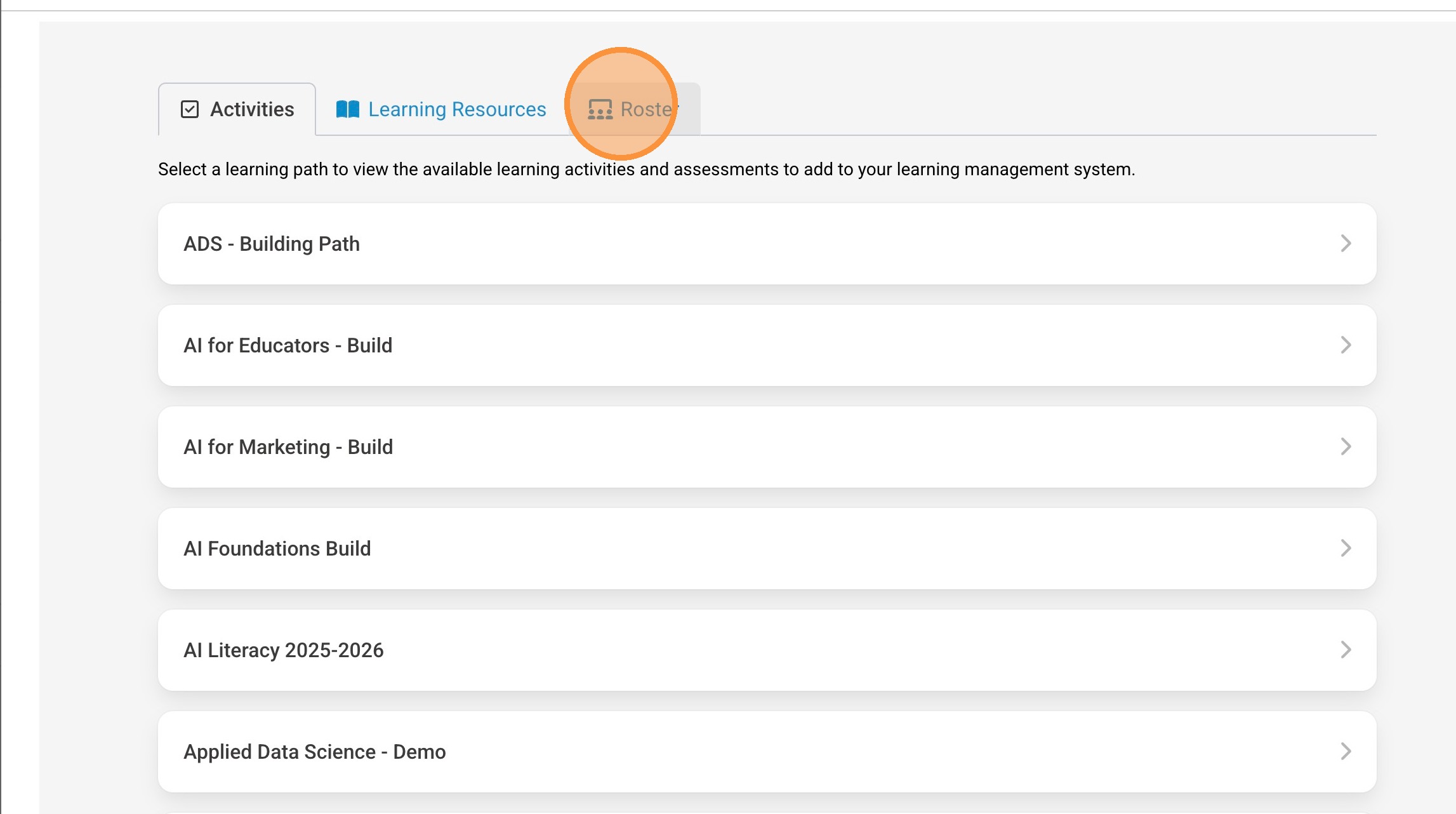
Task: Expand AI Foundations Build chevron
Action: [x=1346, y=548]
